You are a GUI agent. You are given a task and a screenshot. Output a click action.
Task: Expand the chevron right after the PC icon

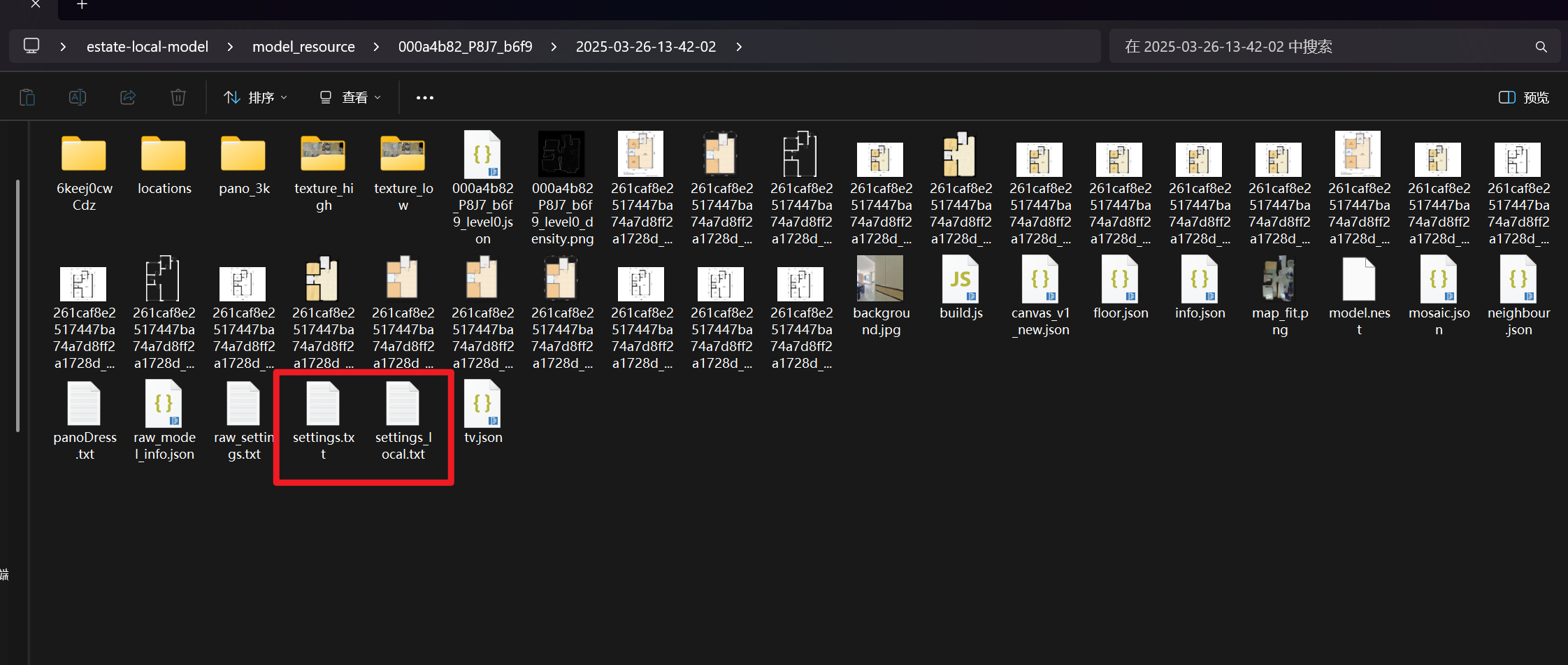click(63, 47)
